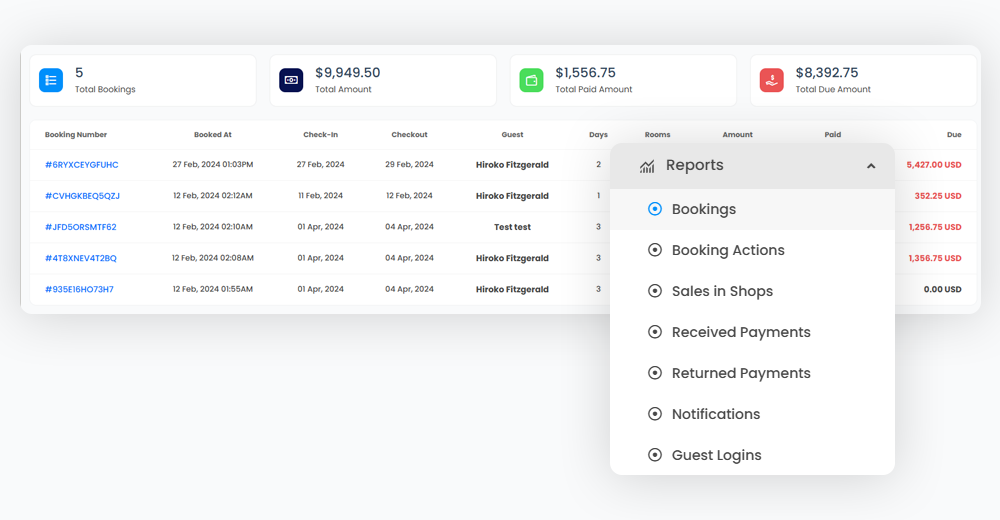
Task: Open booking #935E16HO73H7
Action: (79, 289)
